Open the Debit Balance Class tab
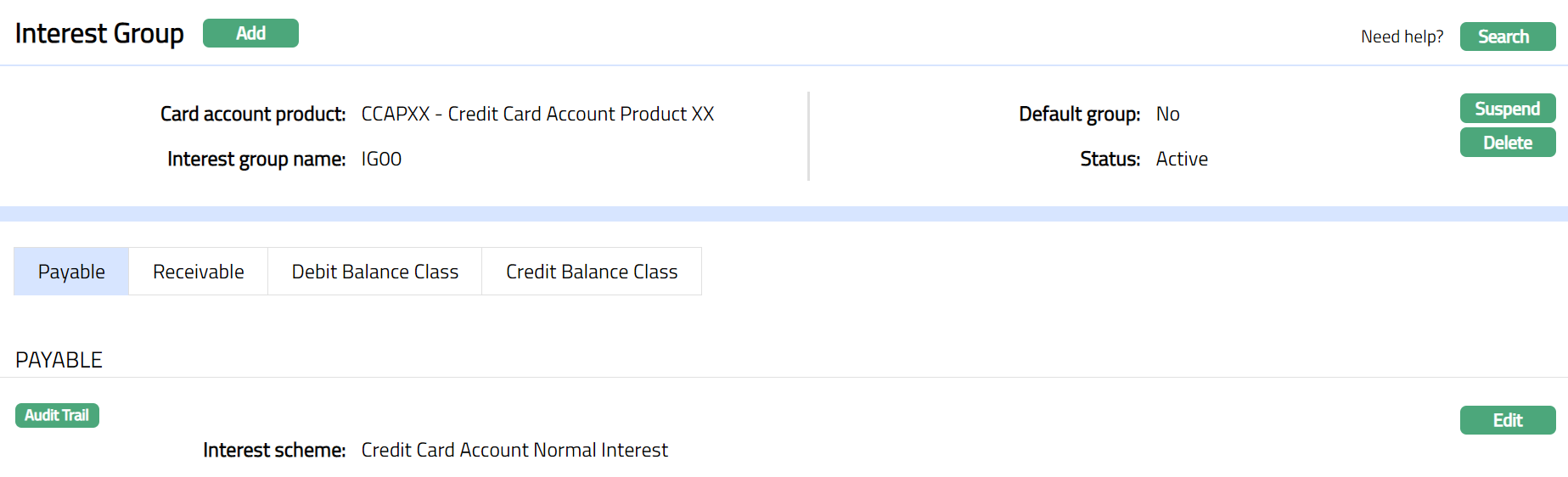Viewport: 1568px width, 477px height. (x=374, y=272)
